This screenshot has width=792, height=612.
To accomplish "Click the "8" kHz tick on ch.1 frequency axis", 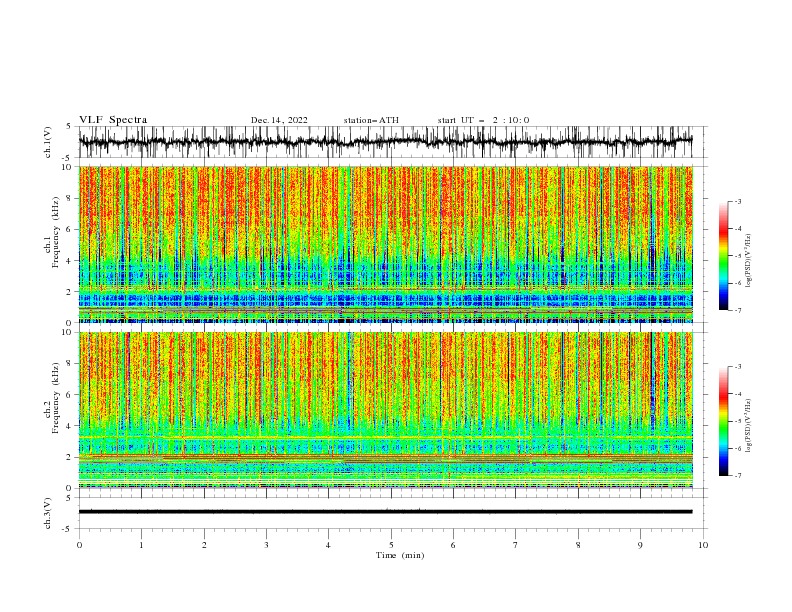I will point(70,198).
